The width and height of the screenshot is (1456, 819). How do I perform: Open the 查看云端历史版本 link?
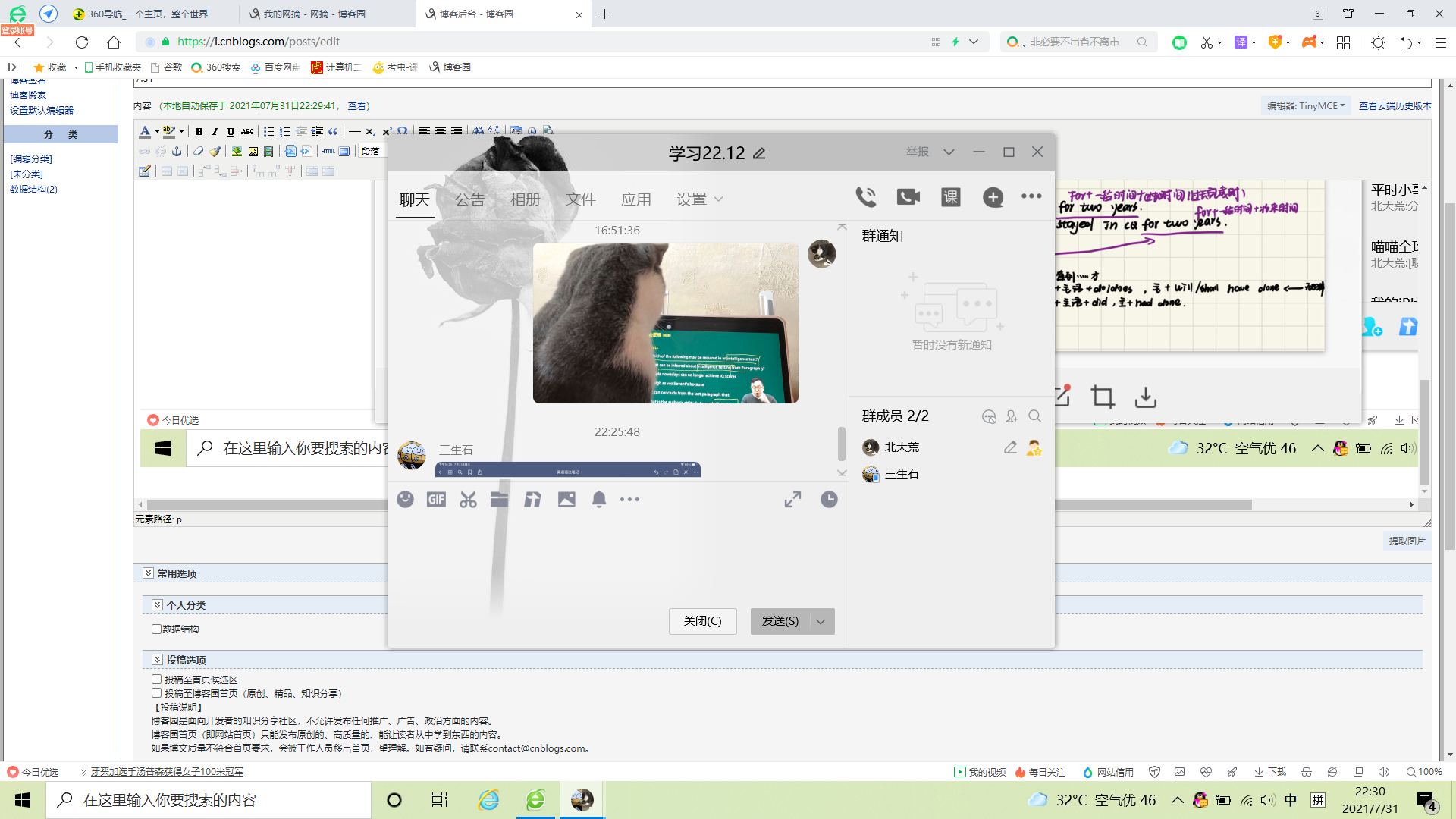(1394, 106)
